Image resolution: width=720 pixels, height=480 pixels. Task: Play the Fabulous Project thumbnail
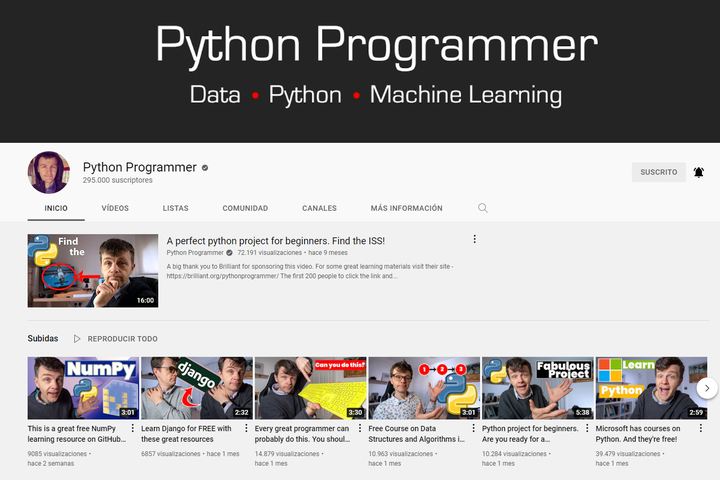pos(538,388)
